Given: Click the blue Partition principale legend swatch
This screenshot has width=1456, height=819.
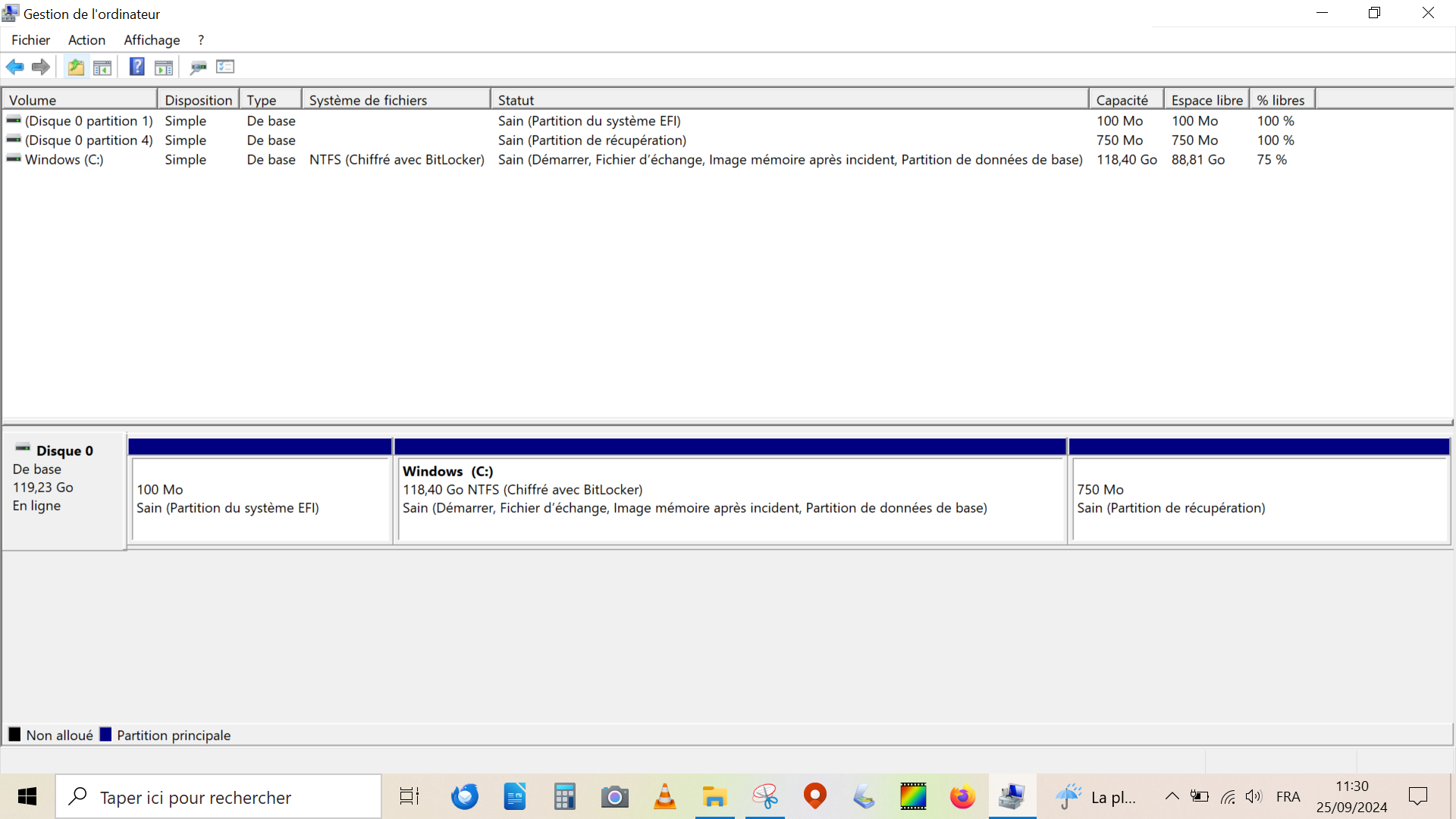Looking at the screenshot, I should tap(105, 734).
